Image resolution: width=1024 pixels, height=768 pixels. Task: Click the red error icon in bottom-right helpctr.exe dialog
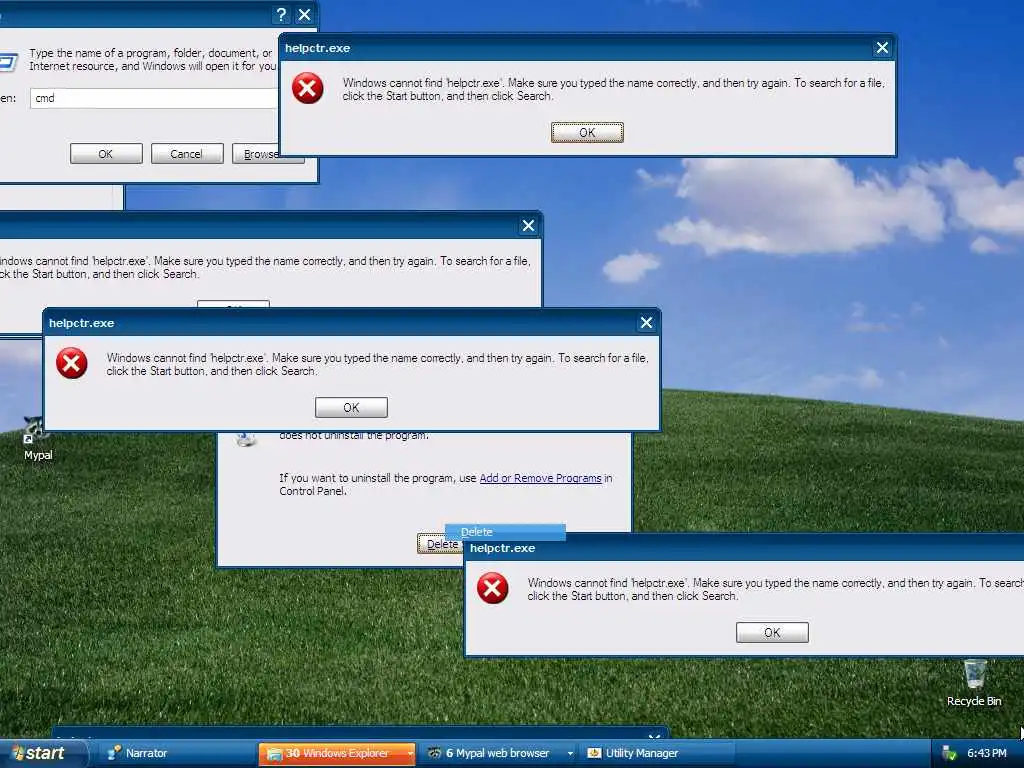pos(492,588)
